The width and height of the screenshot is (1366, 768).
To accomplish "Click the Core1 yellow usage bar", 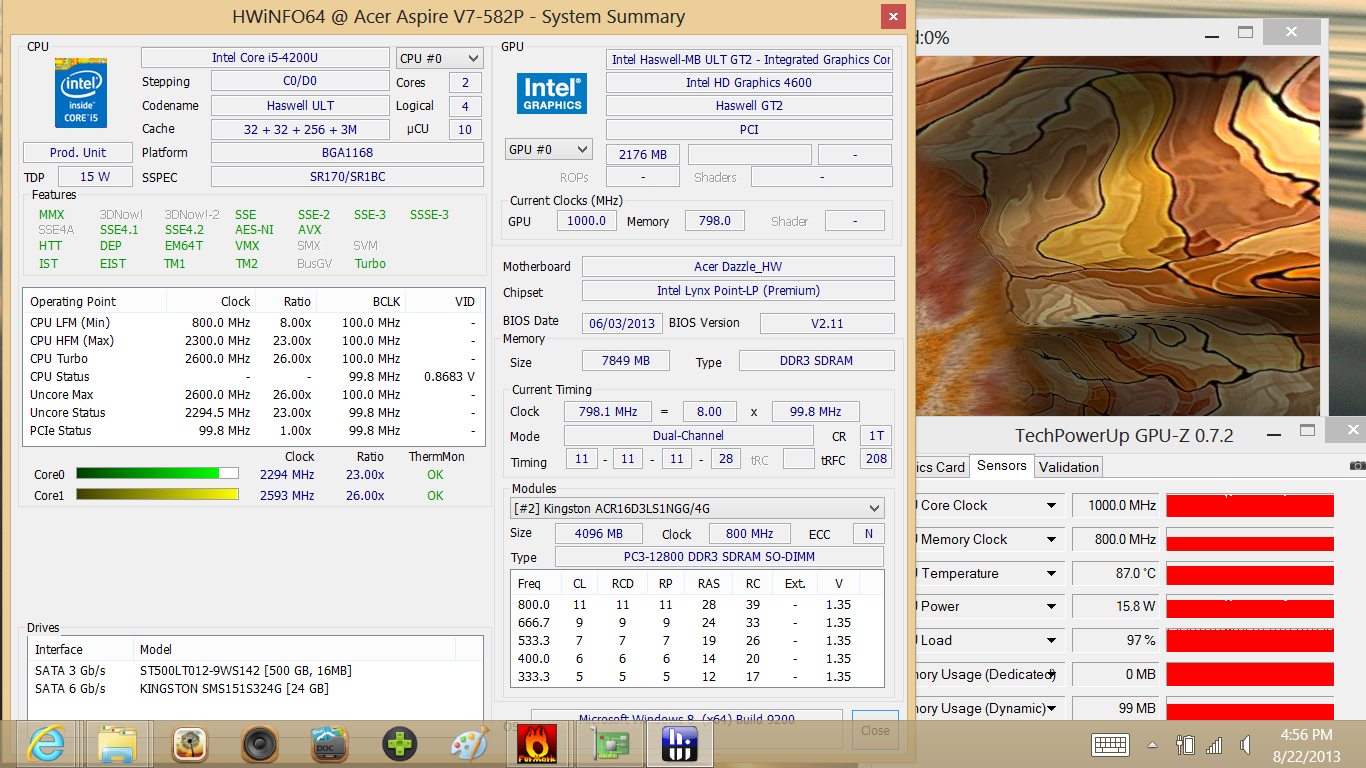I will [157, 495].
